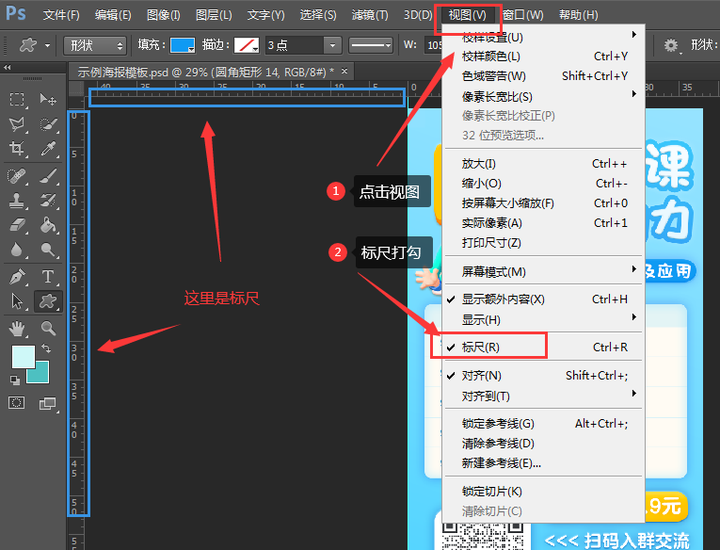Click the foreground color swatch
Screen dimensions: 720x550
22,356
